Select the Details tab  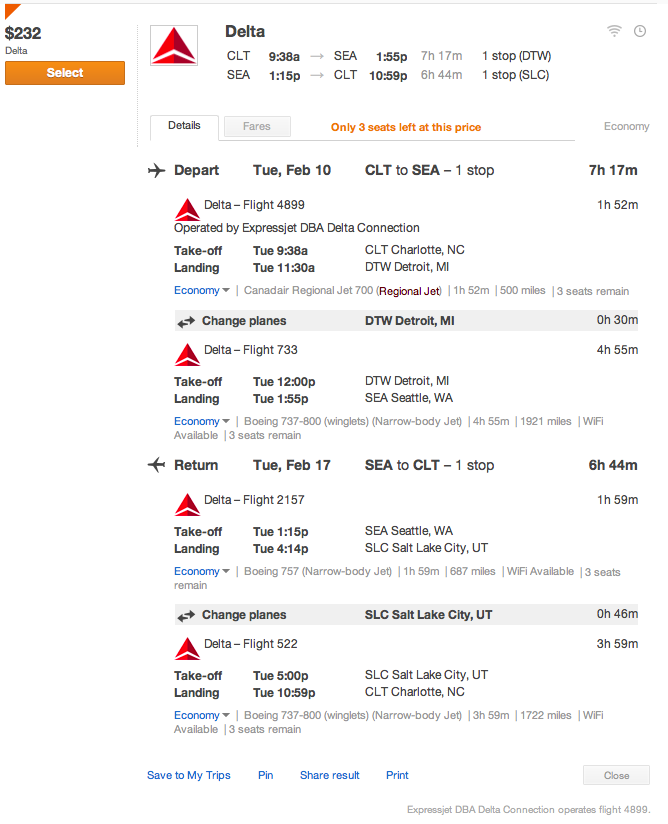pyautogui.click(x=184, y=127)
